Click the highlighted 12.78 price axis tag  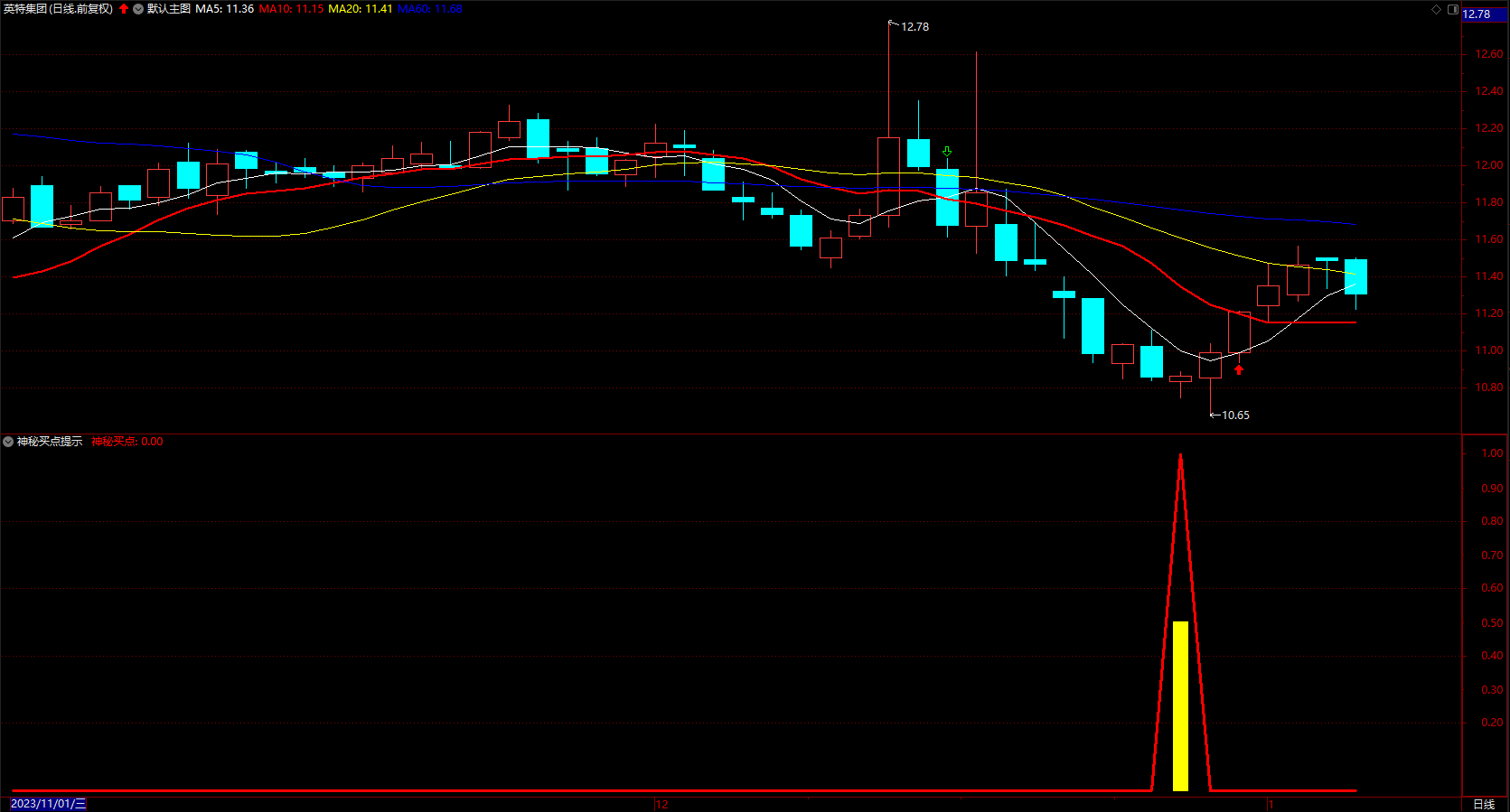point(1485,14)
